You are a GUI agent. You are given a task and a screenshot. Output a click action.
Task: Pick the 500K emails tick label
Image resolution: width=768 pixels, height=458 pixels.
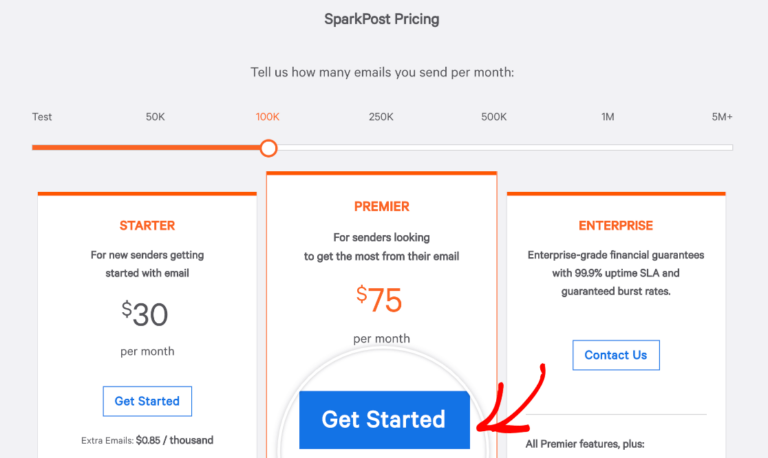tap(494, 117)
